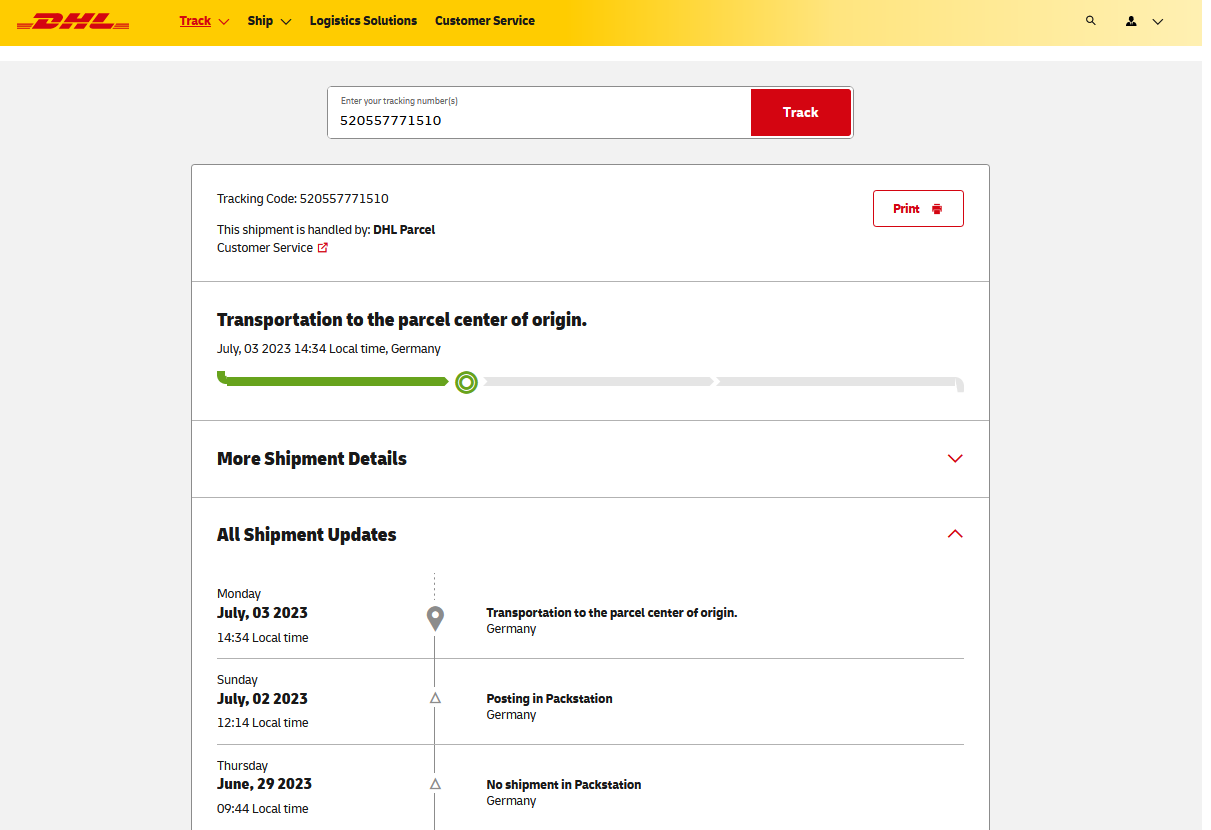
Task: Expand More Shipment Details section
Action: pyautogui.click(x=954, y=458)
